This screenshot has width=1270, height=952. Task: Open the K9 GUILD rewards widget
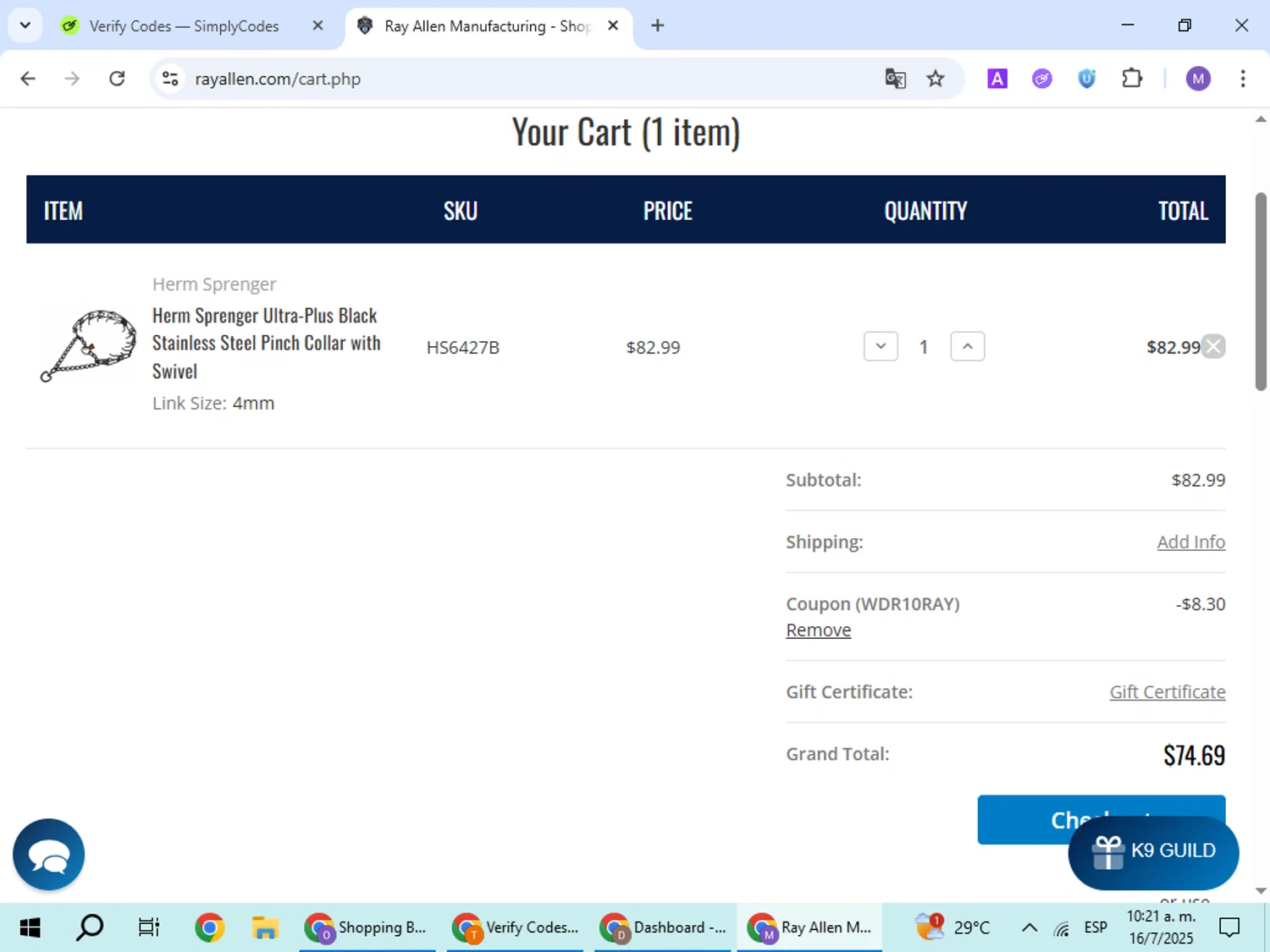[1153, 851]
